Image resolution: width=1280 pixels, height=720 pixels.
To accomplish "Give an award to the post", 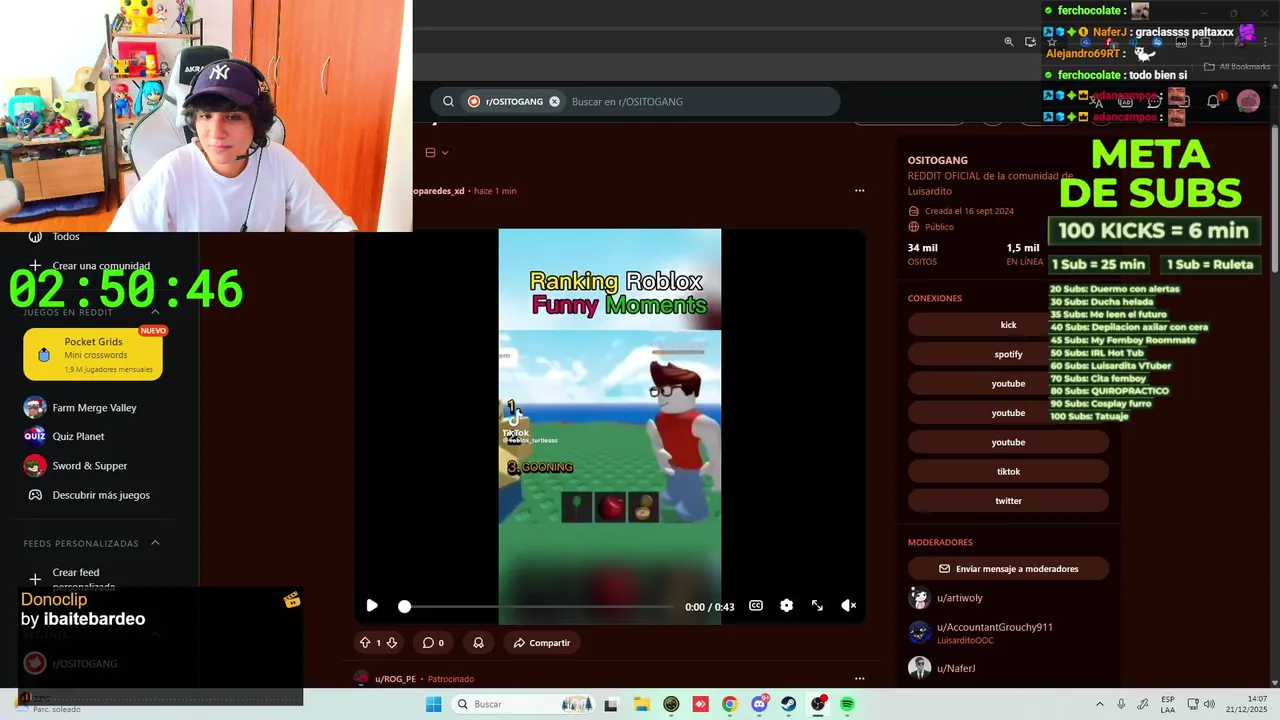I will click(478, 643).
